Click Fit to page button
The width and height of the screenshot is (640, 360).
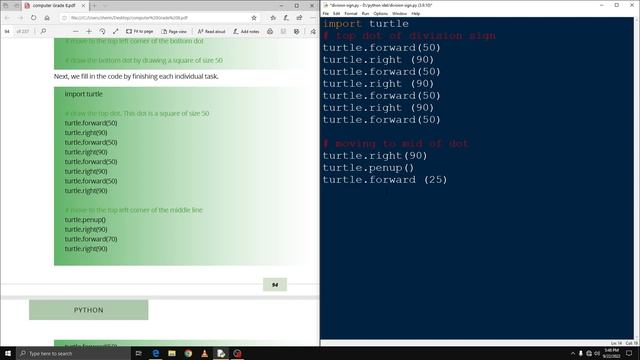(140, 31)
